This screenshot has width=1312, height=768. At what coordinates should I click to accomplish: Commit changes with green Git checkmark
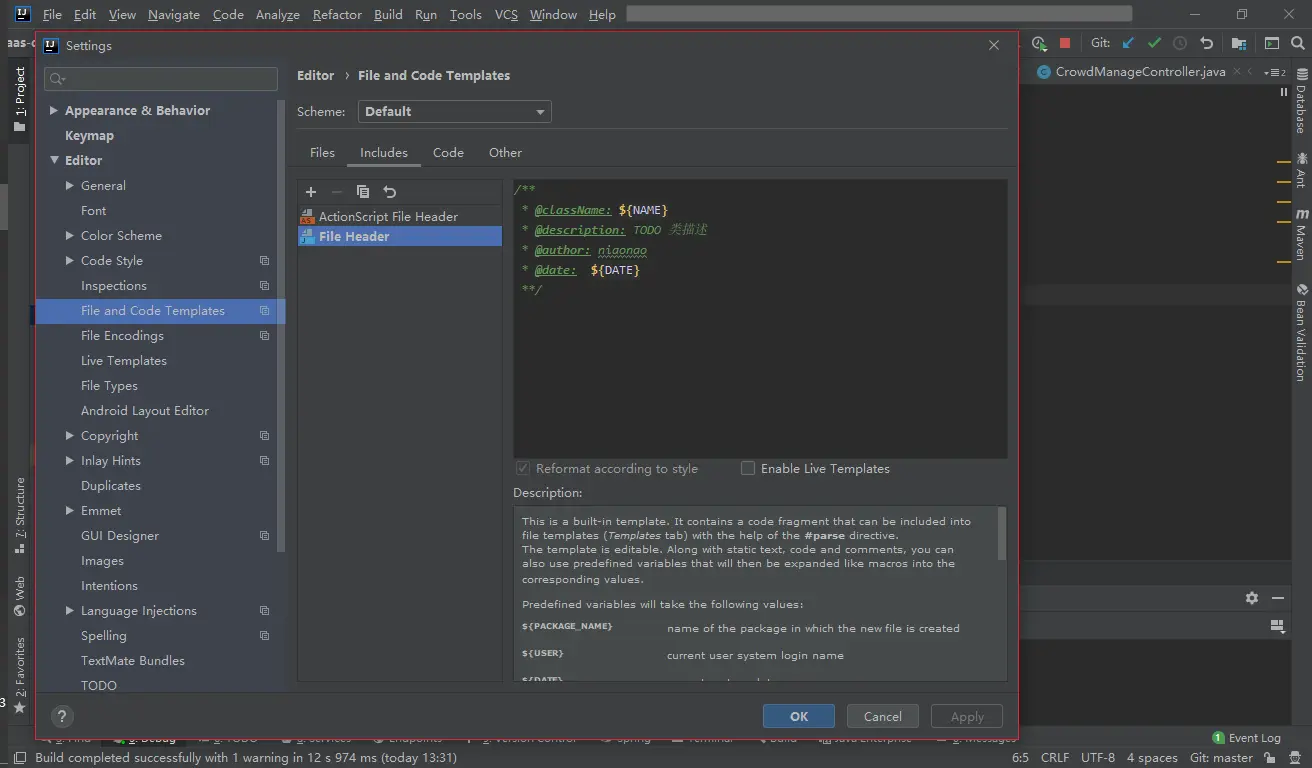1155,43
